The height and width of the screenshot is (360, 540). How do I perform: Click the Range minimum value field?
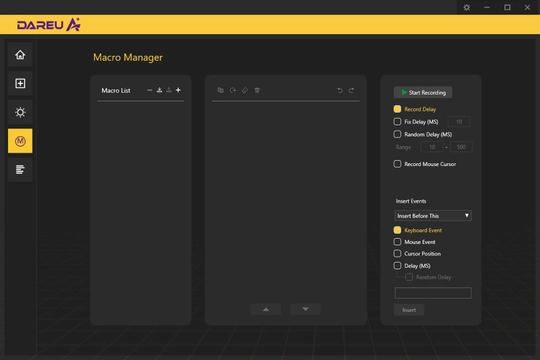pos(432,147)
